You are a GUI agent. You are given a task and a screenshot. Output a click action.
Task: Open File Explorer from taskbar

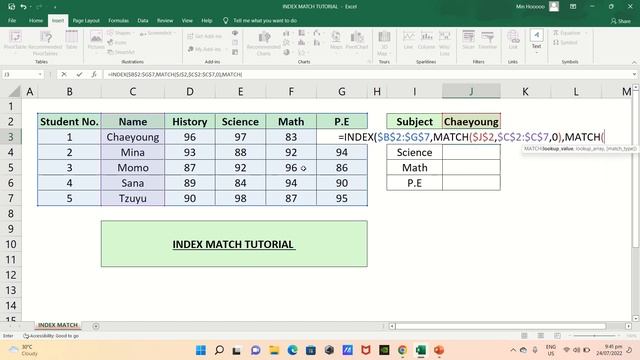pos(274,350)
